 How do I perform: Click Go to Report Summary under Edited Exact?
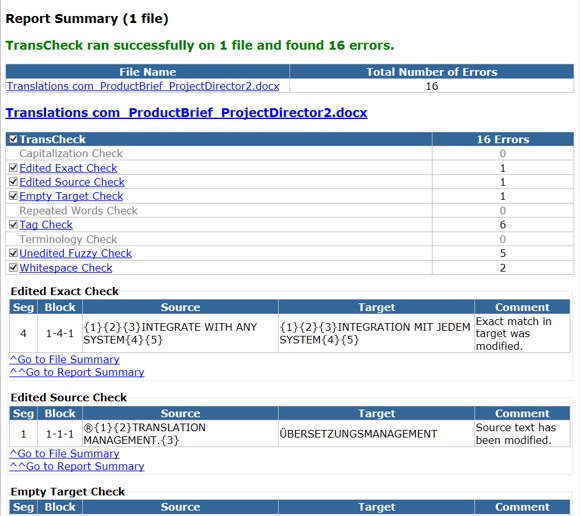[x=77, y=372]
